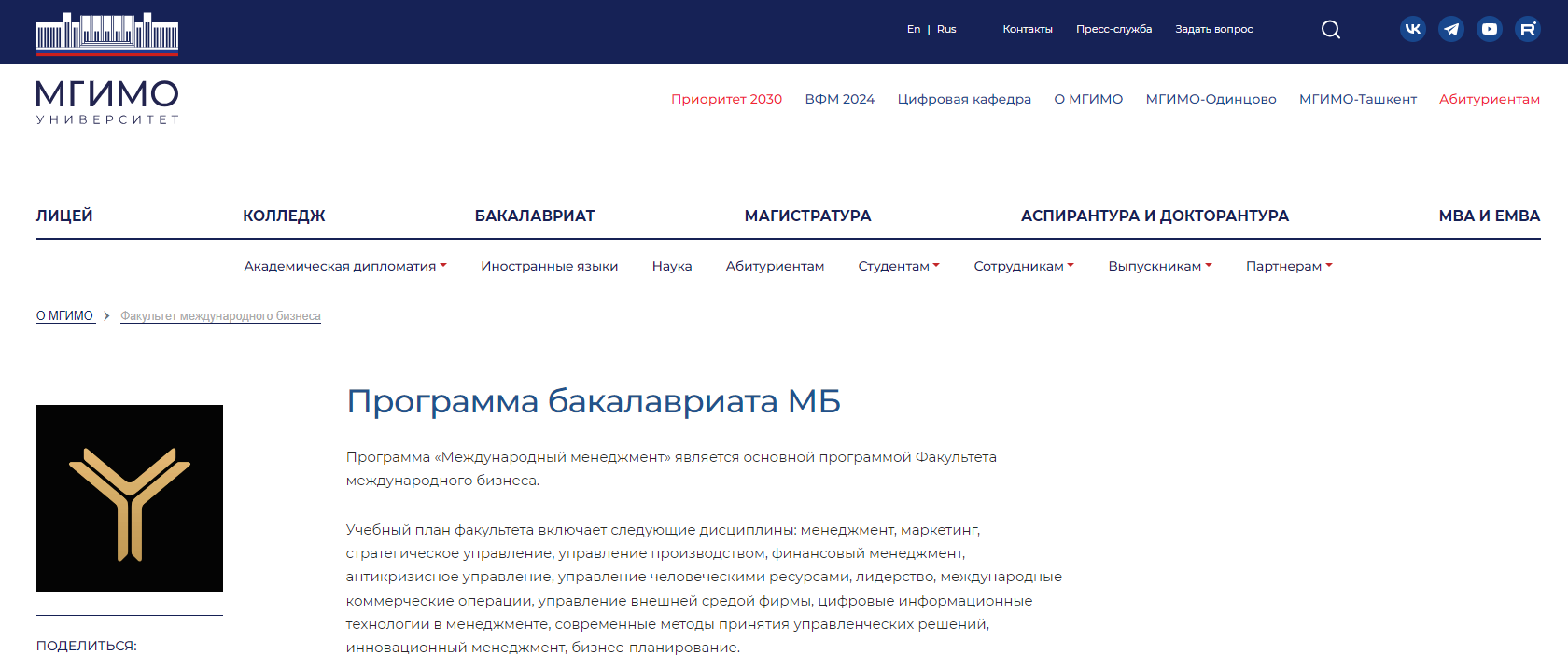The height and width of the screenshot is (669, 1568).
Task: Open the Контакты link
Action: (x=1028, y=29)
